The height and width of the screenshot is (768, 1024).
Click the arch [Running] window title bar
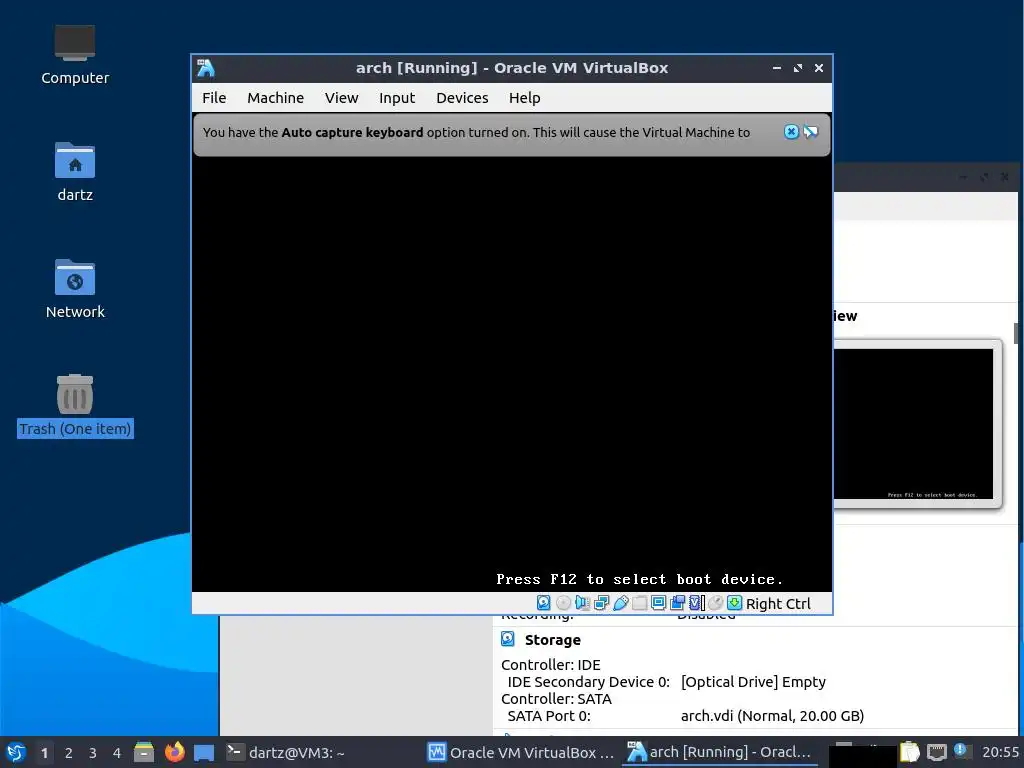coord(512,68)
